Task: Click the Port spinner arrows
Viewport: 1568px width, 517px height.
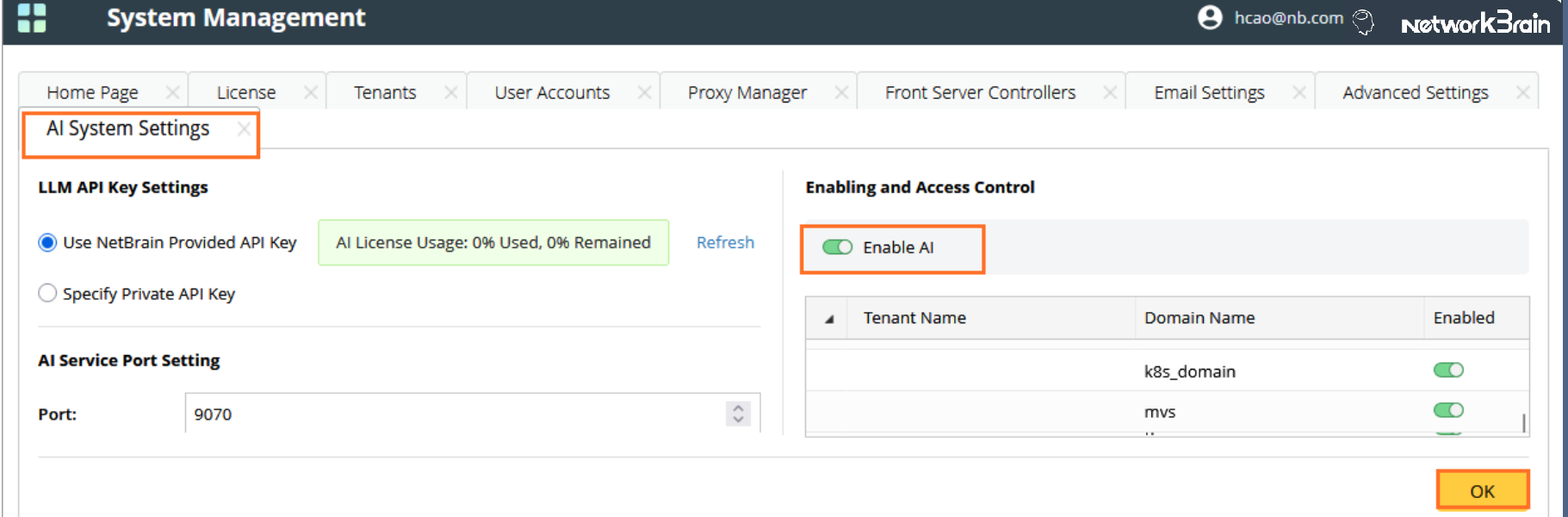Action: coord(738,414)
